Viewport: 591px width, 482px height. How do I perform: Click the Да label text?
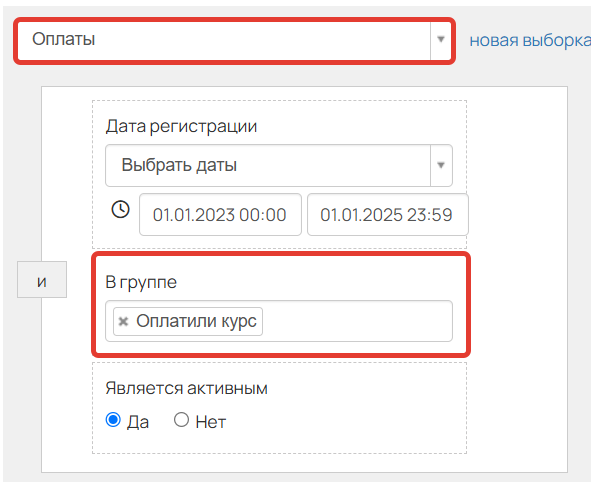[x=138, y=422]
